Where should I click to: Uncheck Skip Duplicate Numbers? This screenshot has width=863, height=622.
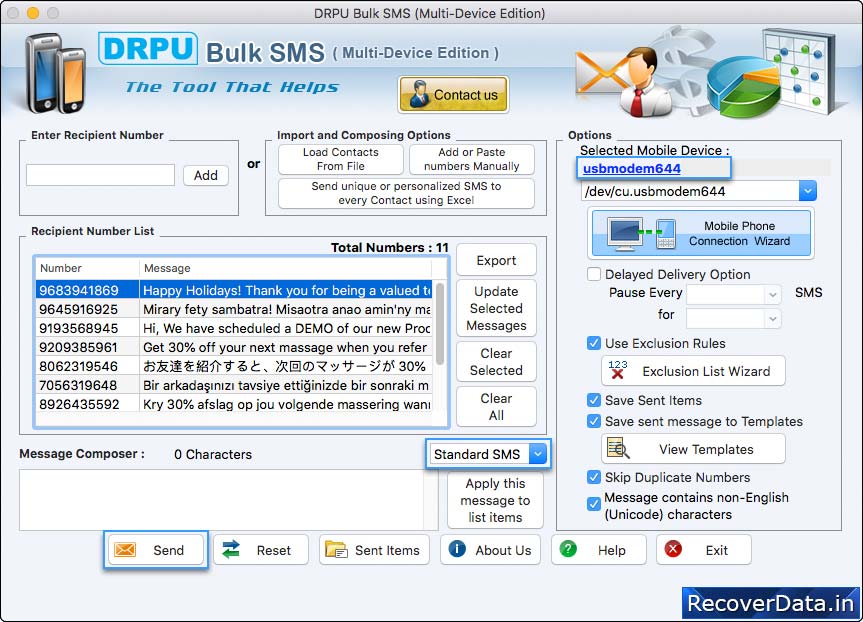coord(593,477)
